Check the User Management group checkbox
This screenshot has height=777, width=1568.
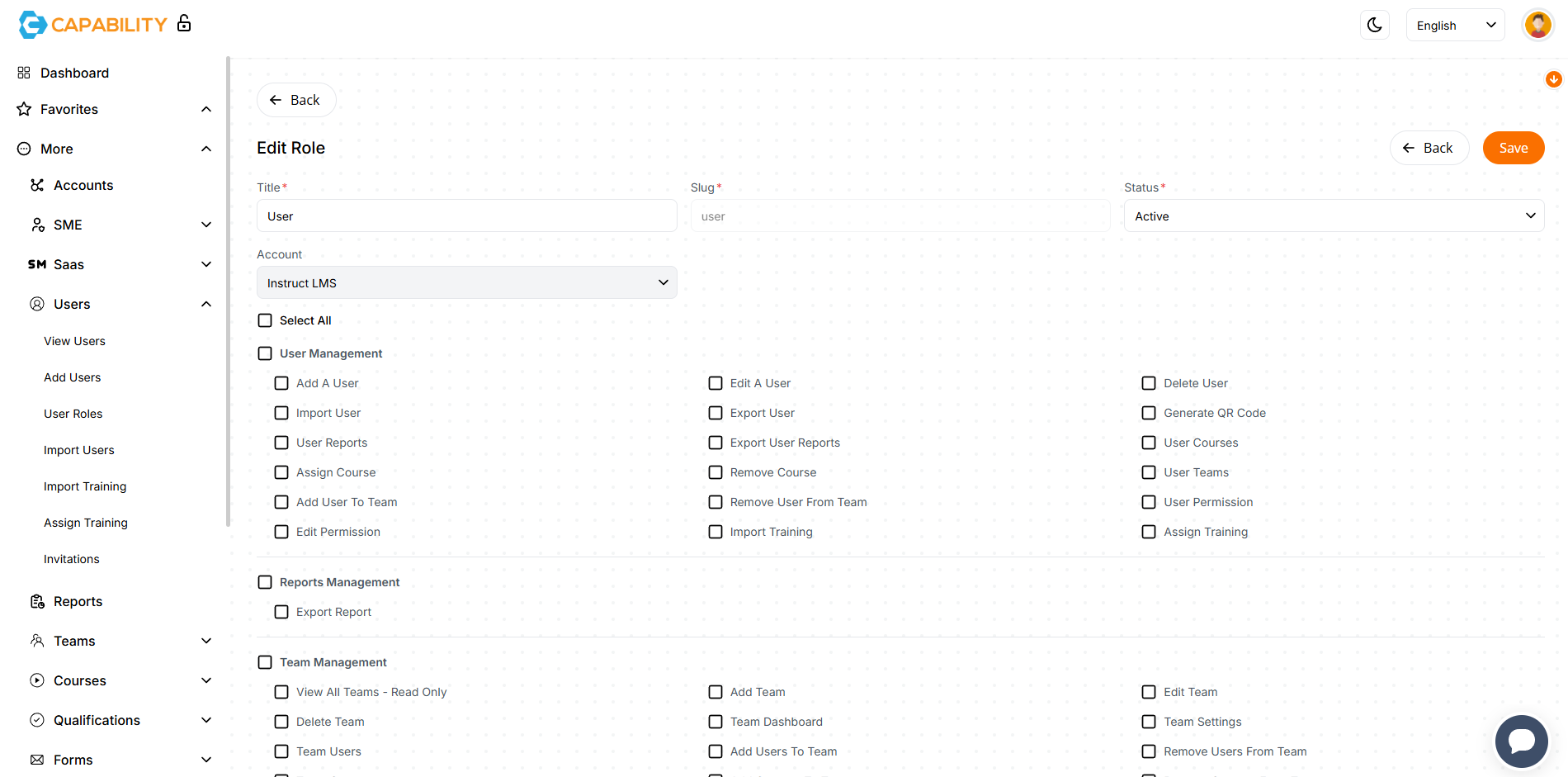pyautogui.click(x=265, y=353)
